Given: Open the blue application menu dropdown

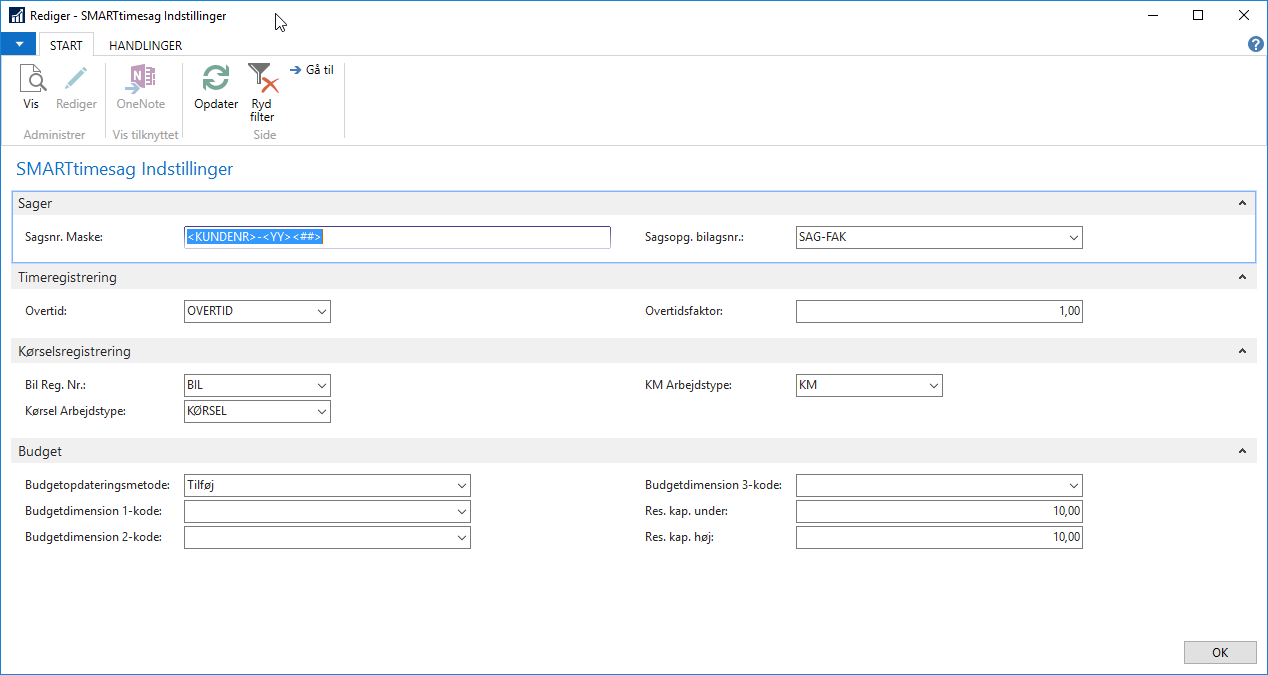Looking at the screenshot, I should [x=18, y=45].
